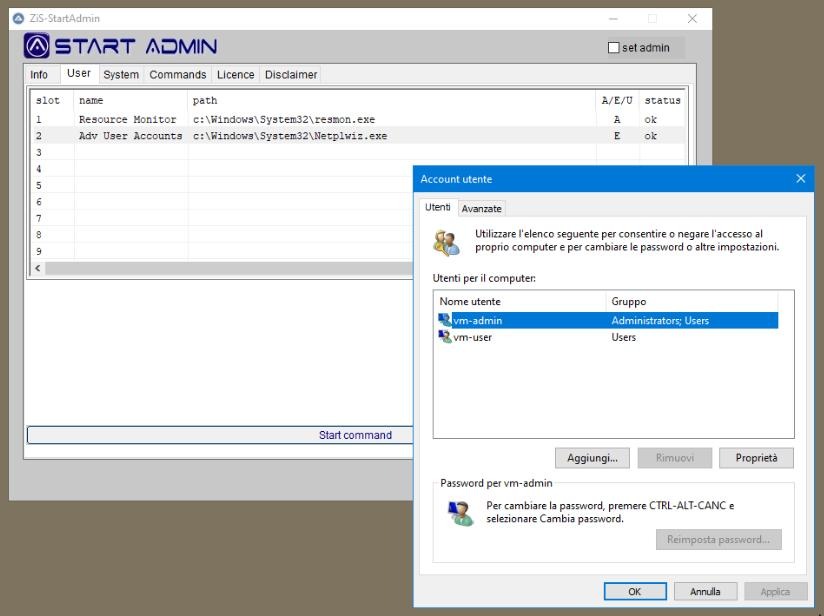Enable the set admin checkbox

click(x=614, y=48)
